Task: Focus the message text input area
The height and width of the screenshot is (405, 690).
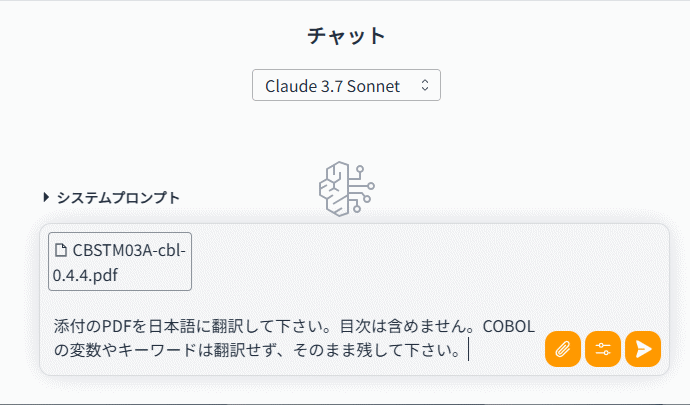Action: coord(300,339)
